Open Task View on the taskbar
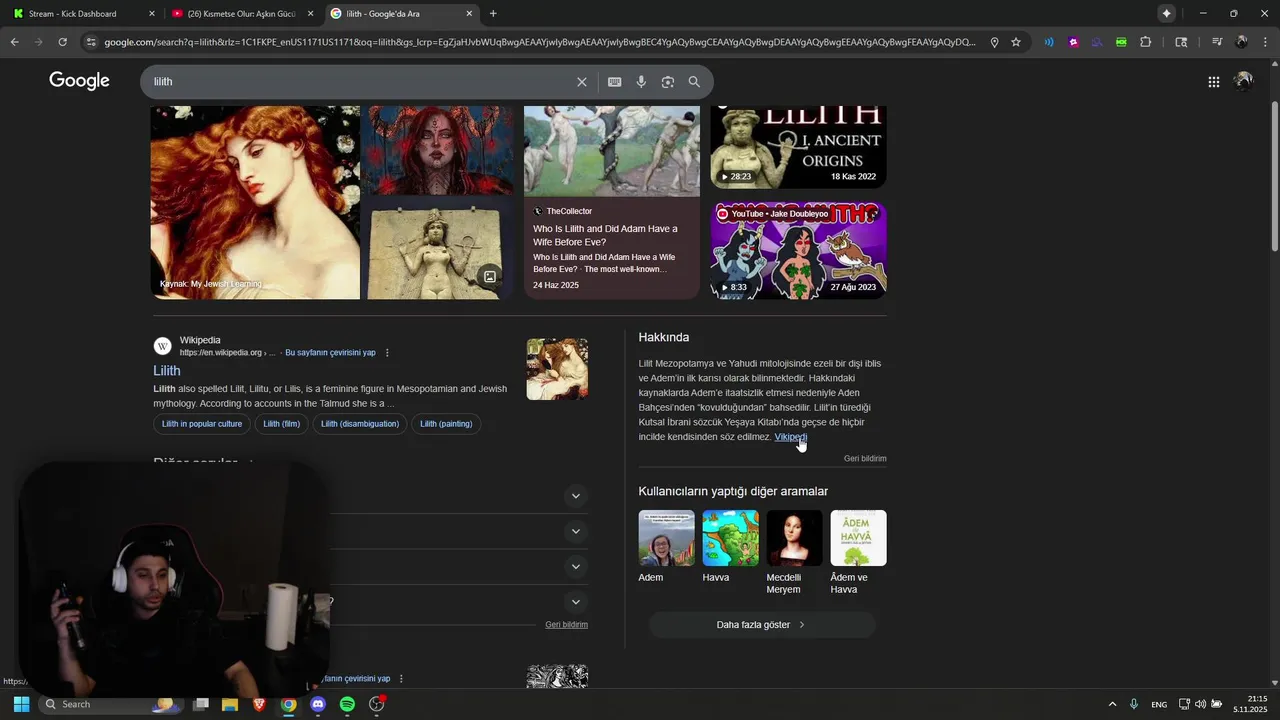Viewport: 1280px width, 720px height. click(x=200, y=704)
